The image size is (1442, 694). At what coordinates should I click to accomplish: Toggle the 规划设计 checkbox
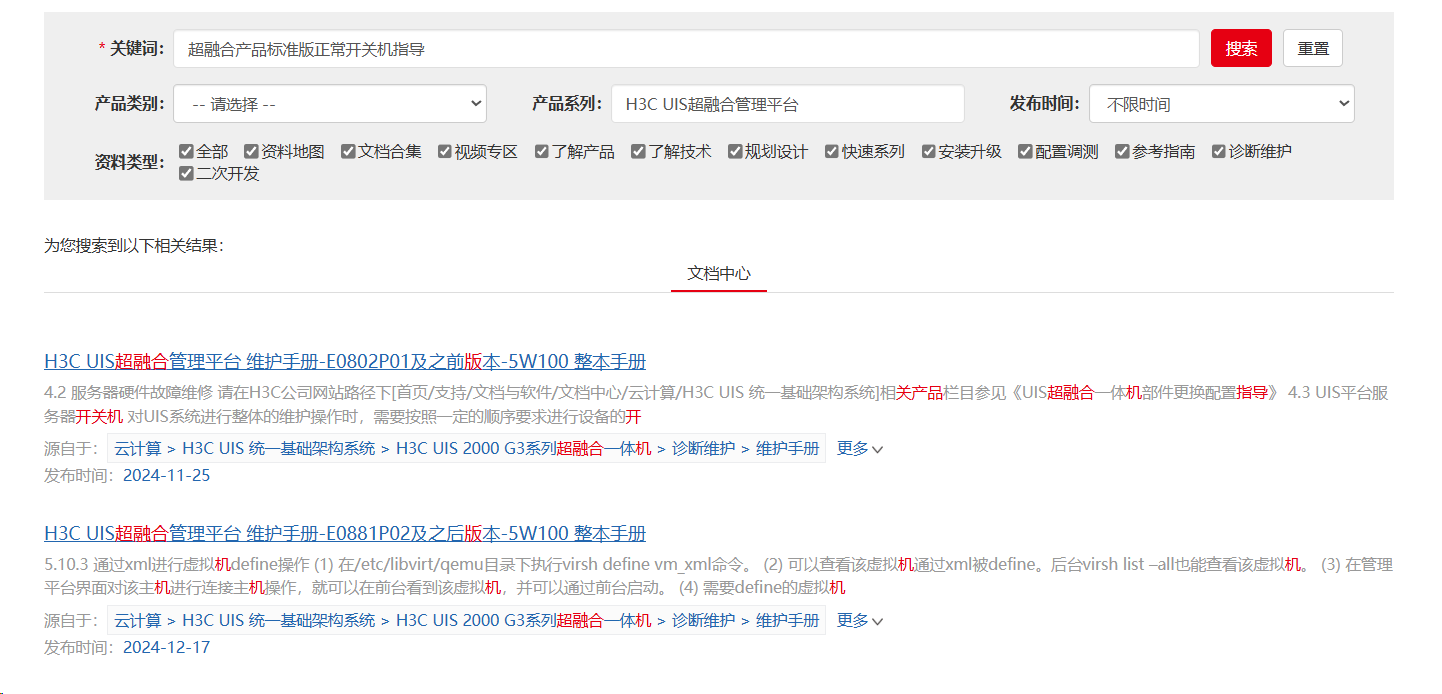[x=735, y=151]
